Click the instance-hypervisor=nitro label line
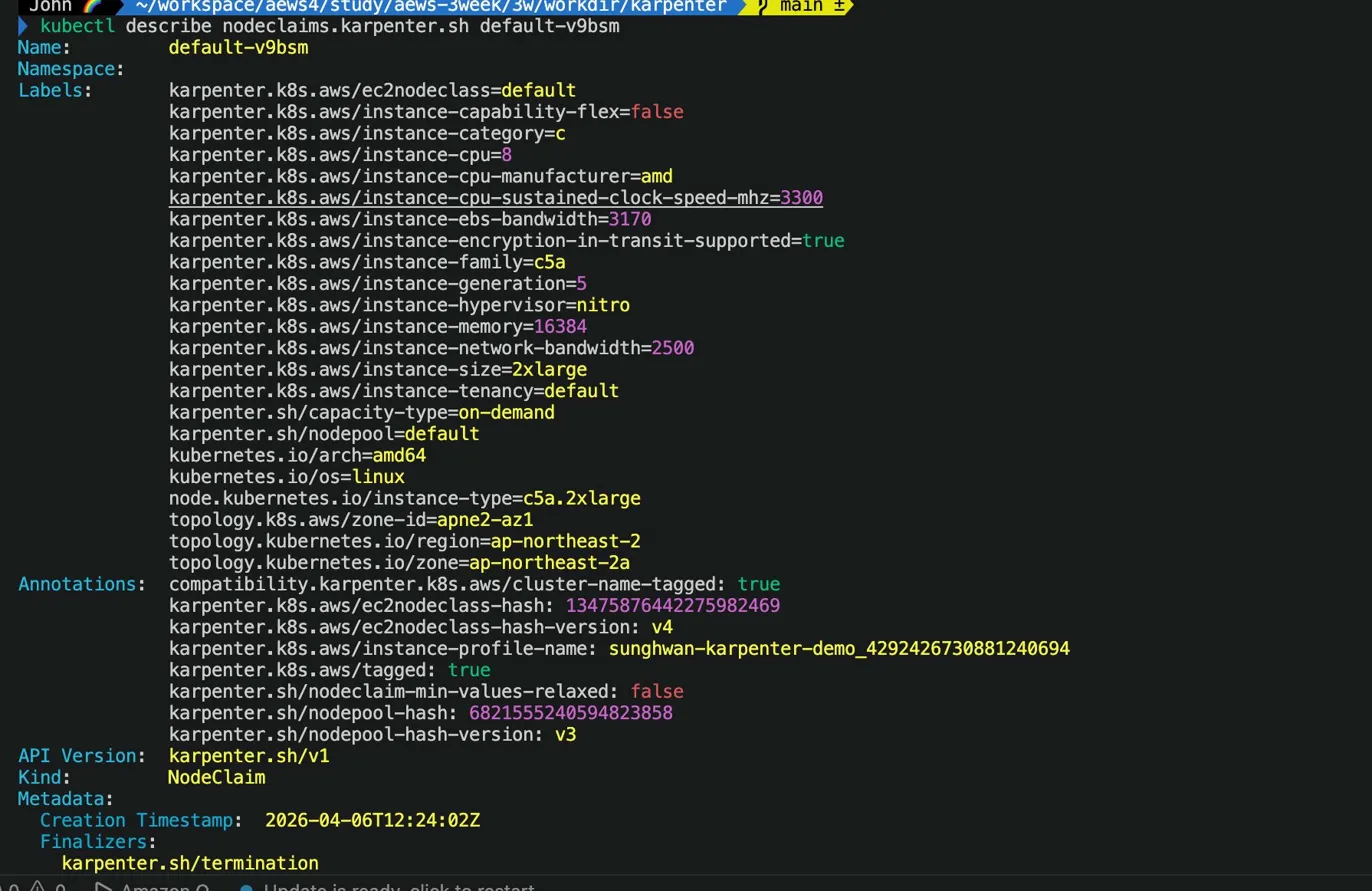The width and height of the screenshot is (1372, 891). 399,305
